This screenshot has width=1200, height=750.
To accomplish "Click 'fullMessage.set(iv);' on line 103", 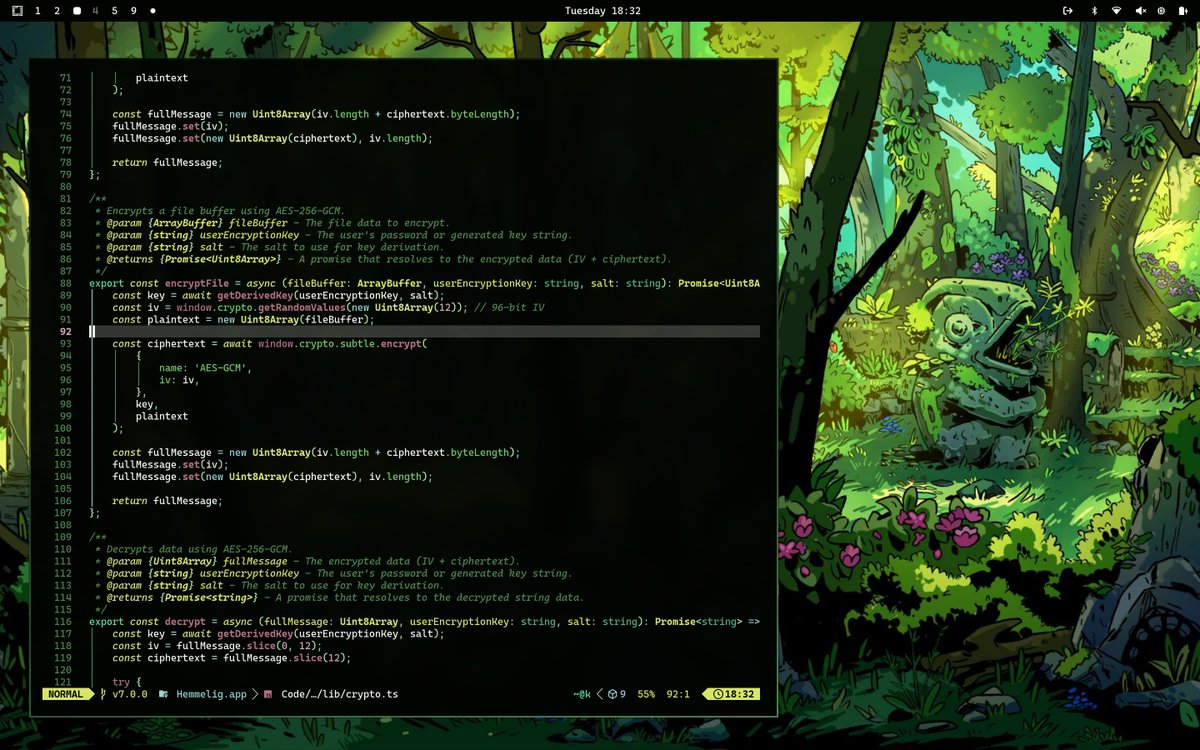I will pos(170,465).
